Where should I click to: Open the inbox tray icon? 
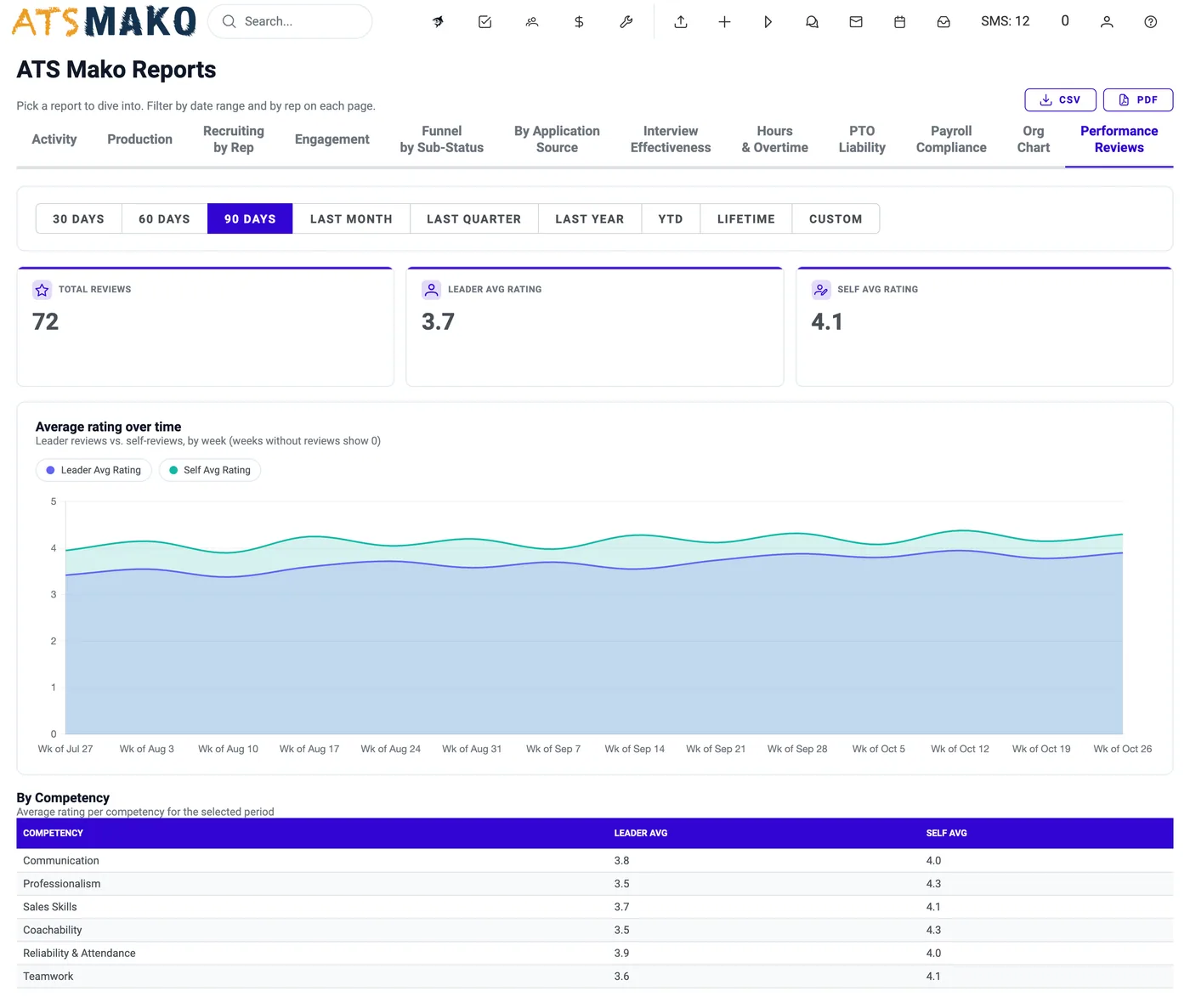pos(943,22)
